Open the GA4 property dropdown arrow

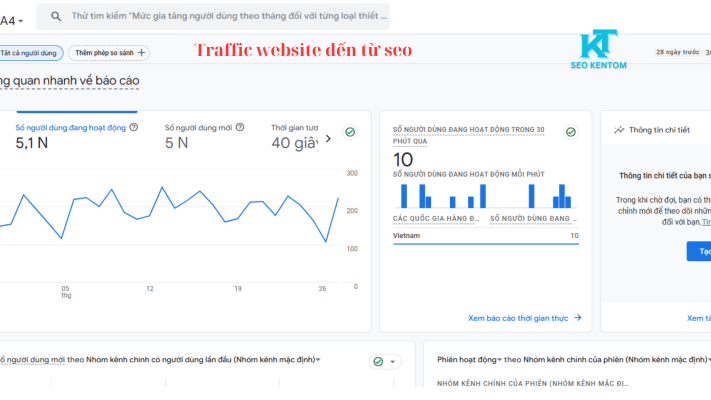click(x=20, y=21)
